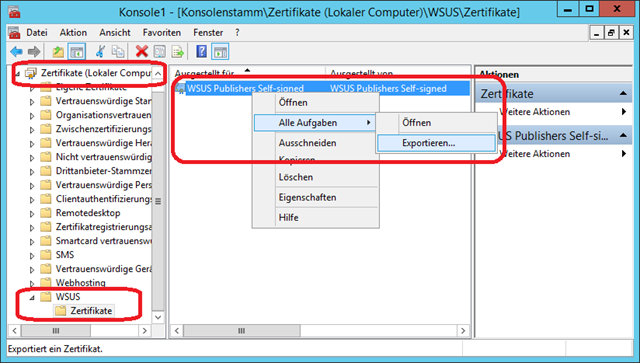This screenshot has width=640, height=363.
Task: Open the Aktion menu
Action: pyautogui.click(x=73, y=33)
